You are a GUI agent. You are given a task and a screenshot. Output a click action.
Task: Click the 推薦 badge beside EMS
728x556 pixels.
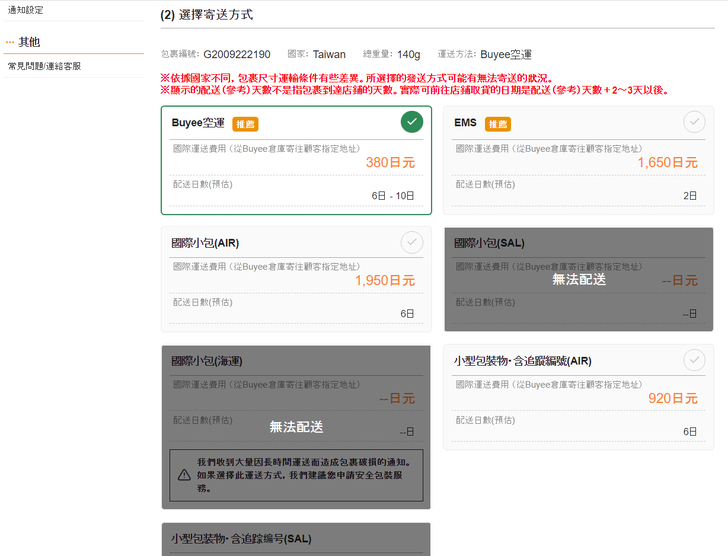coord(498,124)
